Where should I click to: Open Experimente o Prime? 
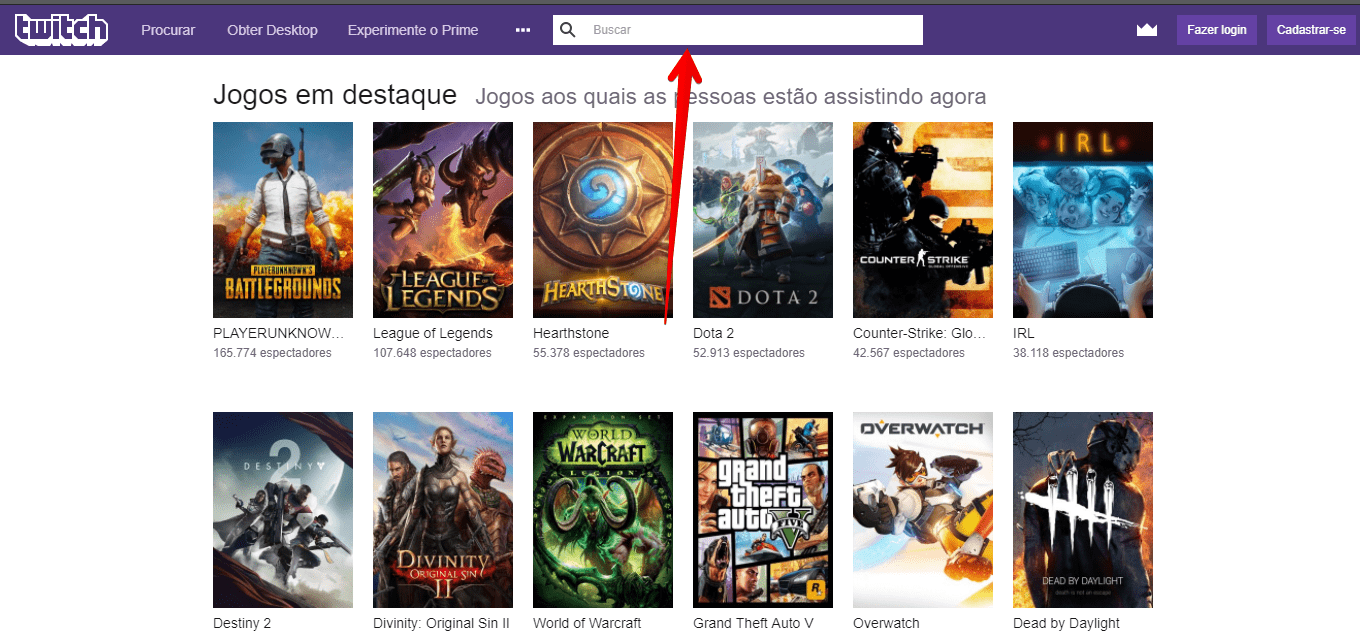pos(413,30)
